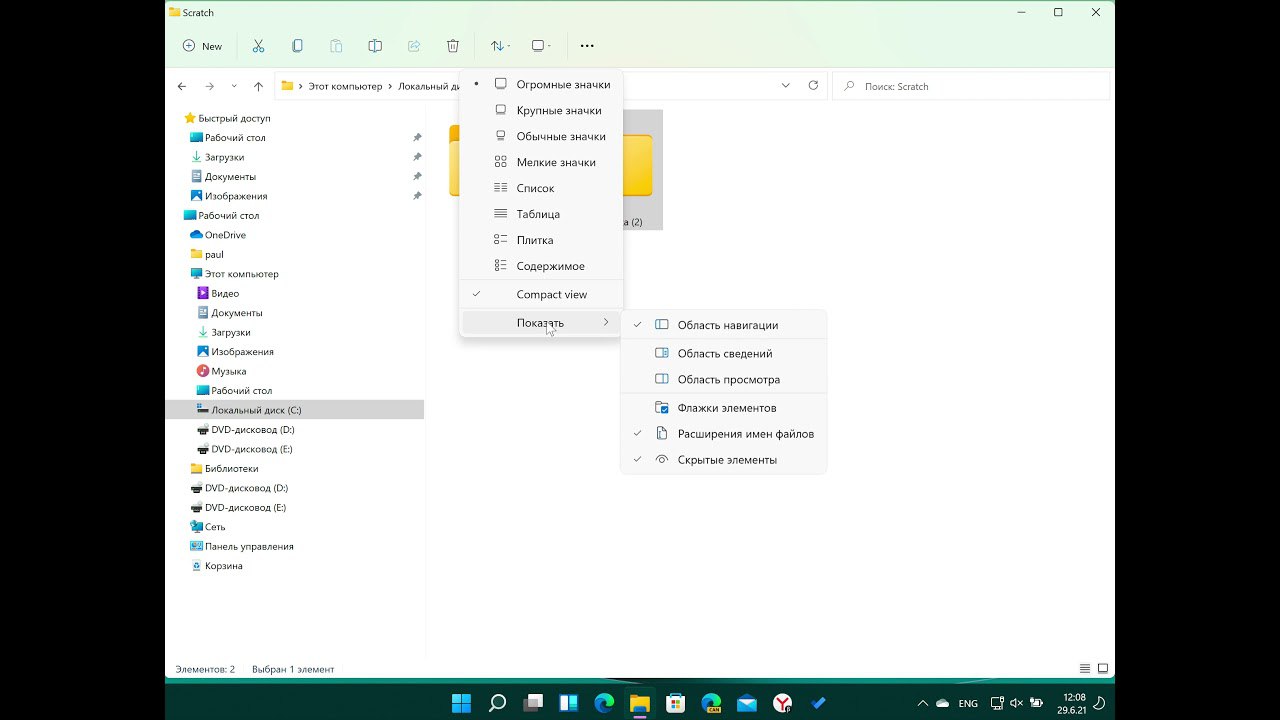Click Этот компьютер in address breadcrumb
1280x720 pixels.
(345, 86)
